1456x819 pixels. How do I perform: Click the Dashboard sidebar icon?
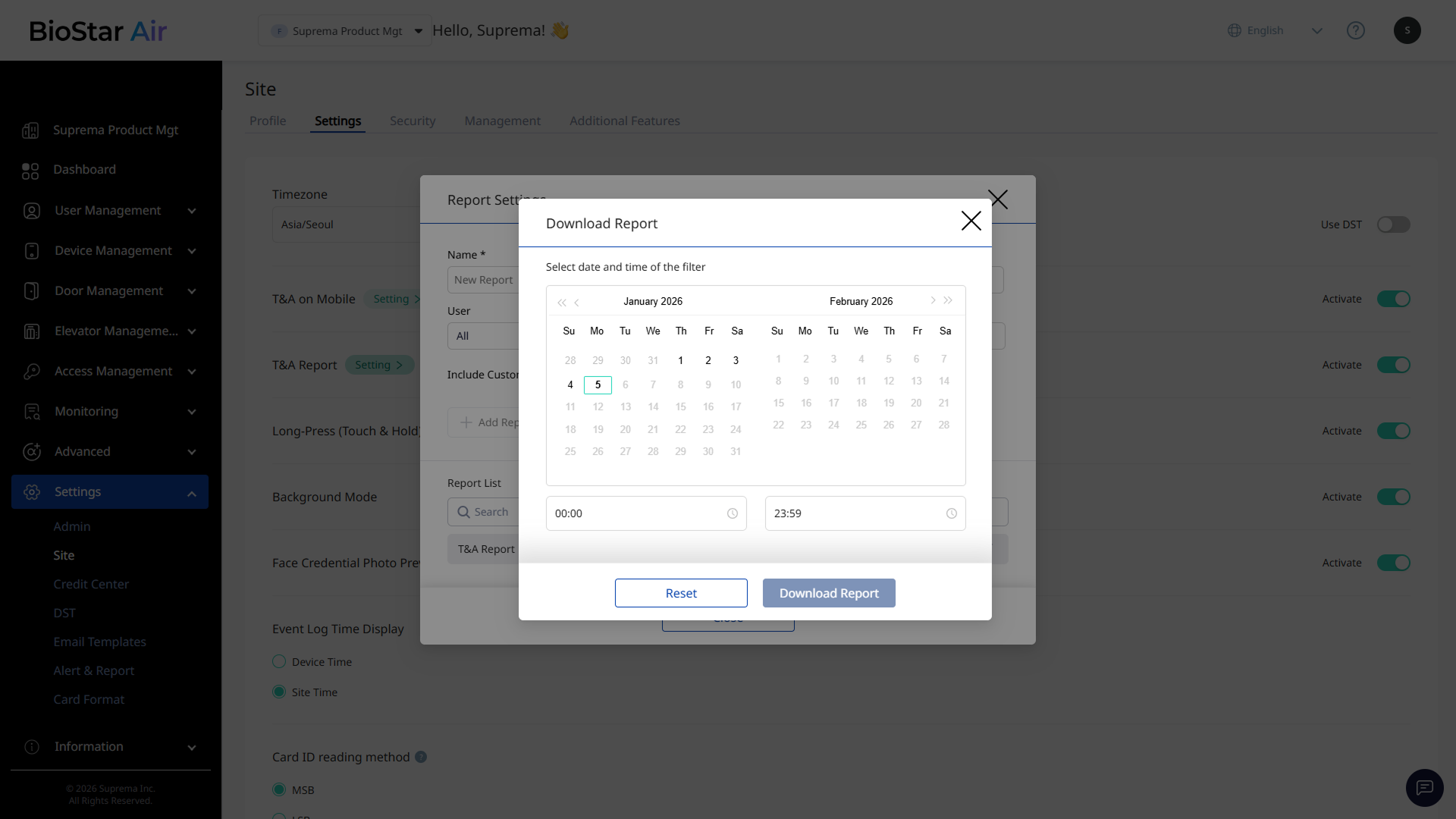tap(30, 171)
